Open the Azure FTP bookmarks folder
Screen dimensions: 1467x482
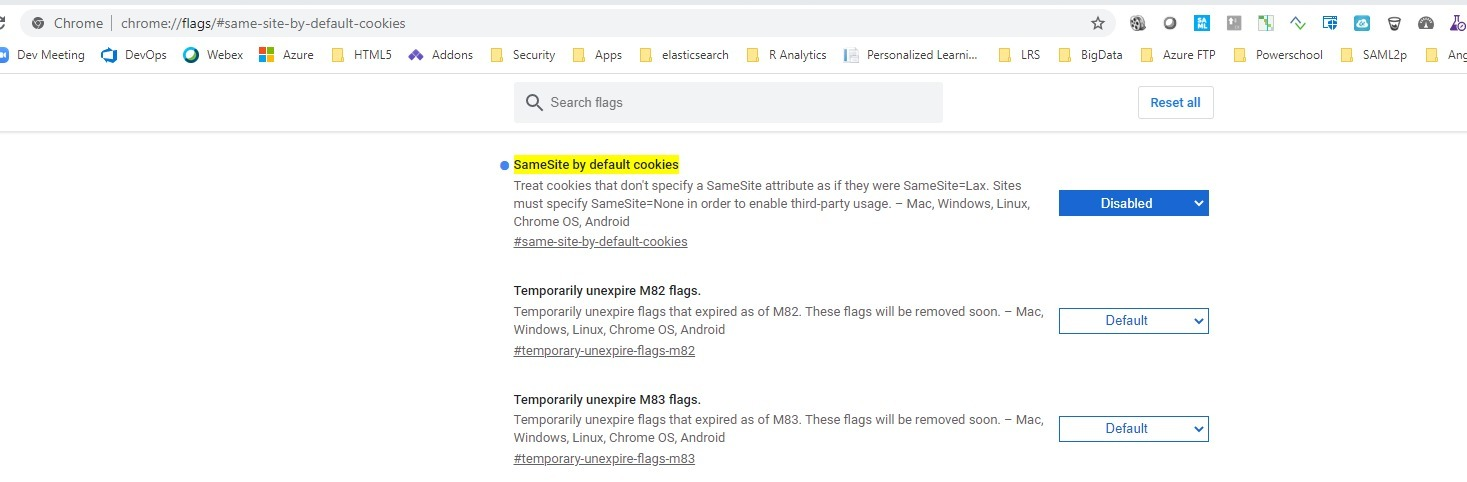pyautogui.click(x=1178, y=55)
